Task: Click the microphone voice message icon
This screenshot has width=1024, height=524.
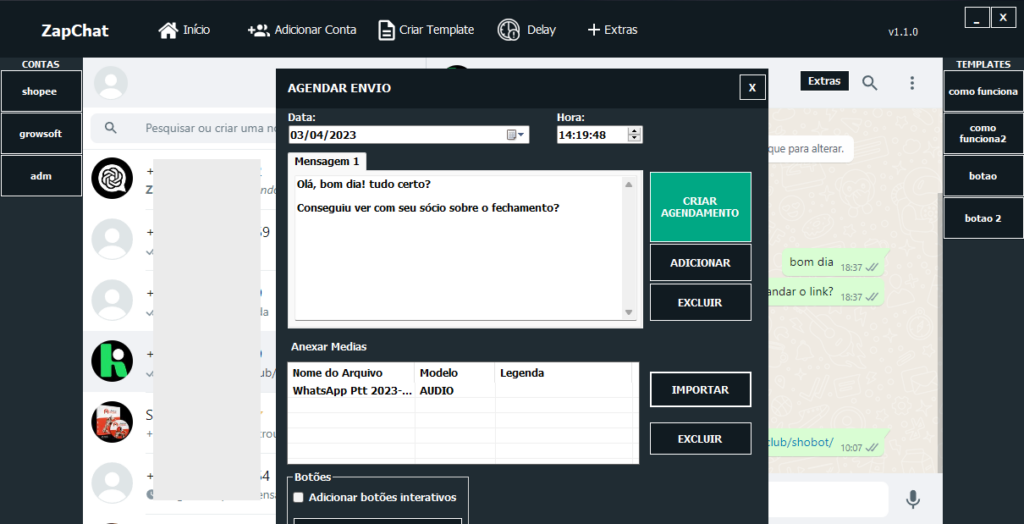Action: [912, 499]
